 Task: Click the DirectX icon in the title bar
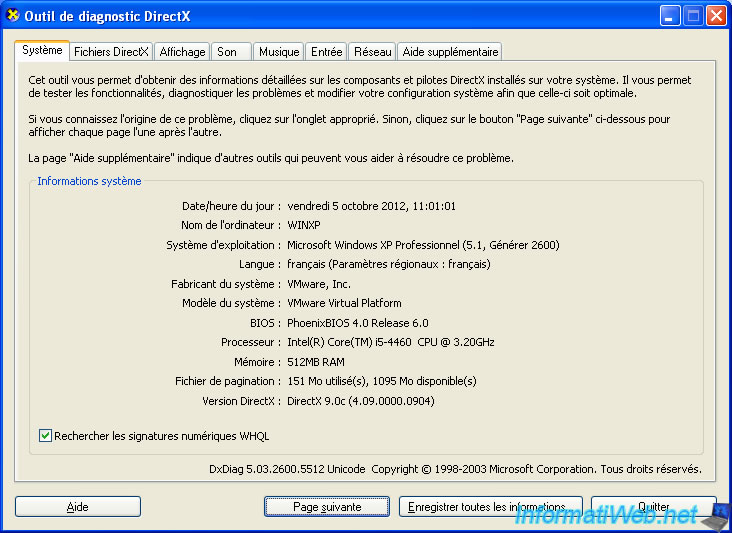tap(12, 15)
